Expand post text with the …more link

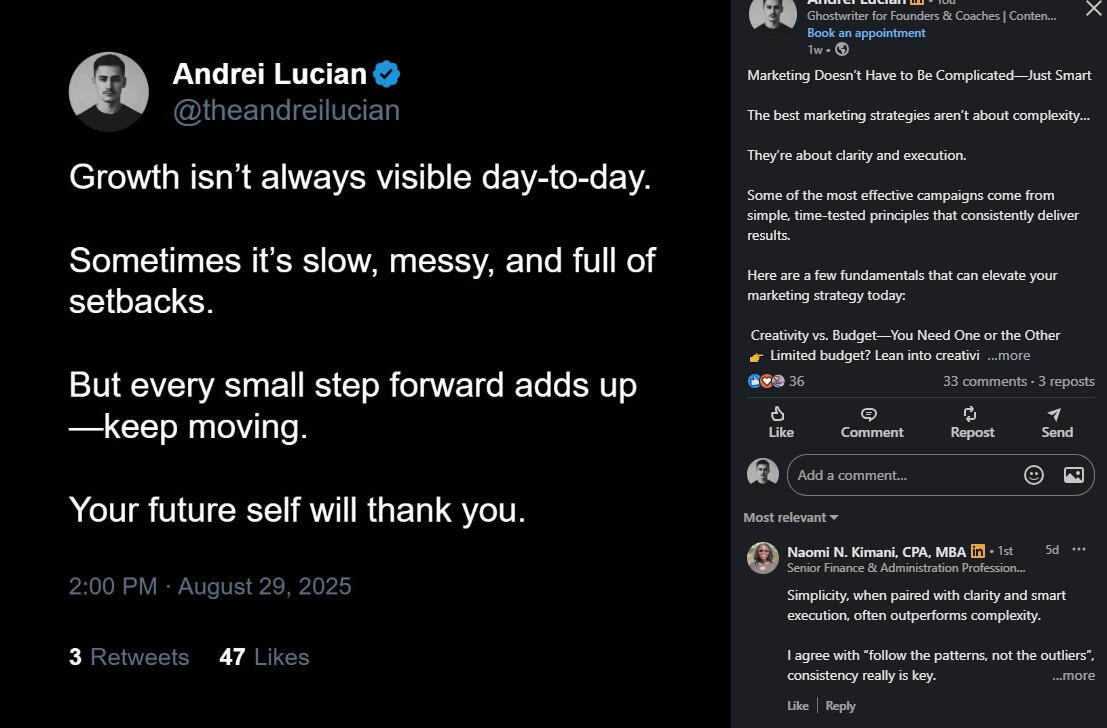1008,355
